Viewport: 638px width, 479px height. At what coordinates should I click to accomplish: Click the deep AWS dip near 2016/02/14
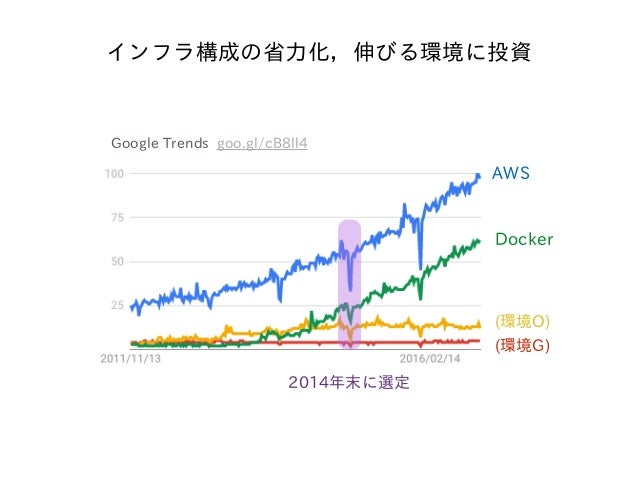coord(420,267)
